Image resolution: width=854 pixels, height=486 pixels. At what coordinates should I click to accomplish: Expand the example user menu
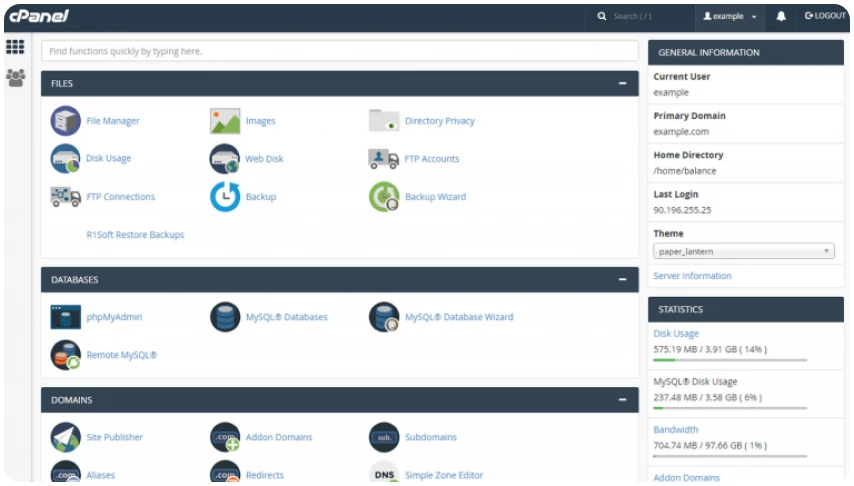point(730,16)
